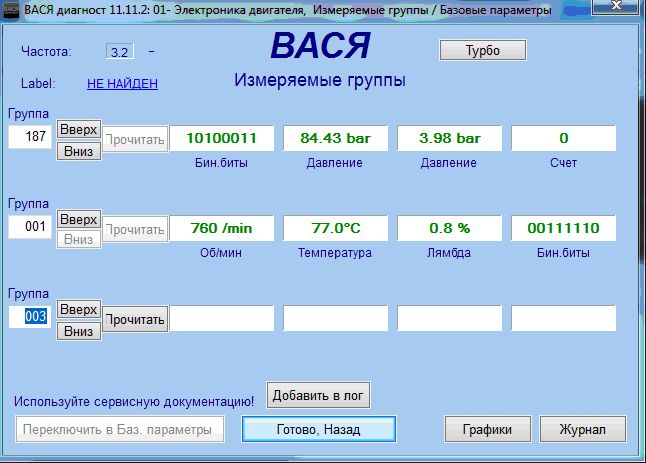Viewport: 646px width, 463px height.
Task: Select the 0.8 % lambda value
Action: coord(449,228)
